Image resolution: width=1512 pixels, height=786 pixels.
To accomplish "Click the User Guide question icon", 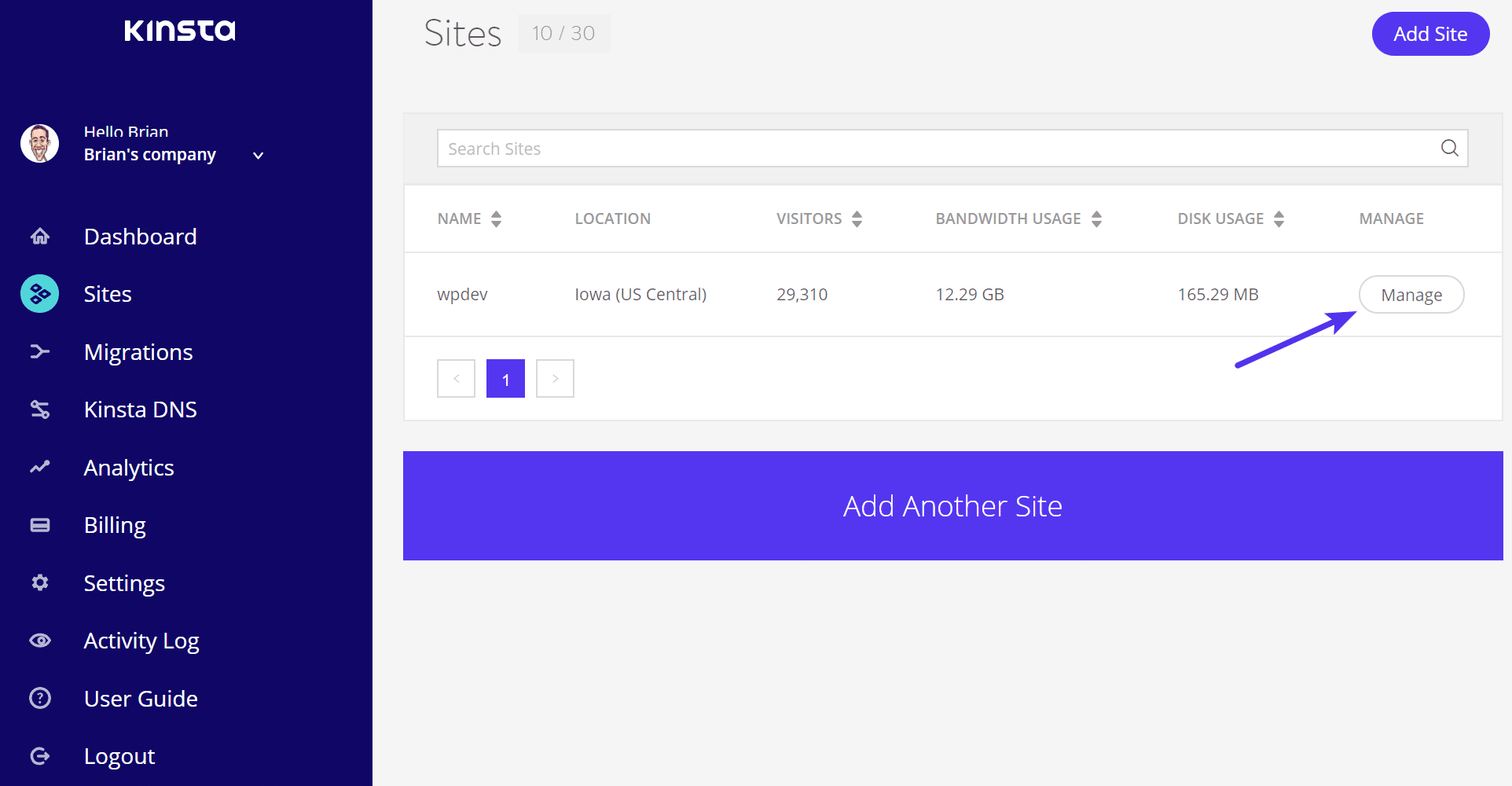I will coord(40,698).
